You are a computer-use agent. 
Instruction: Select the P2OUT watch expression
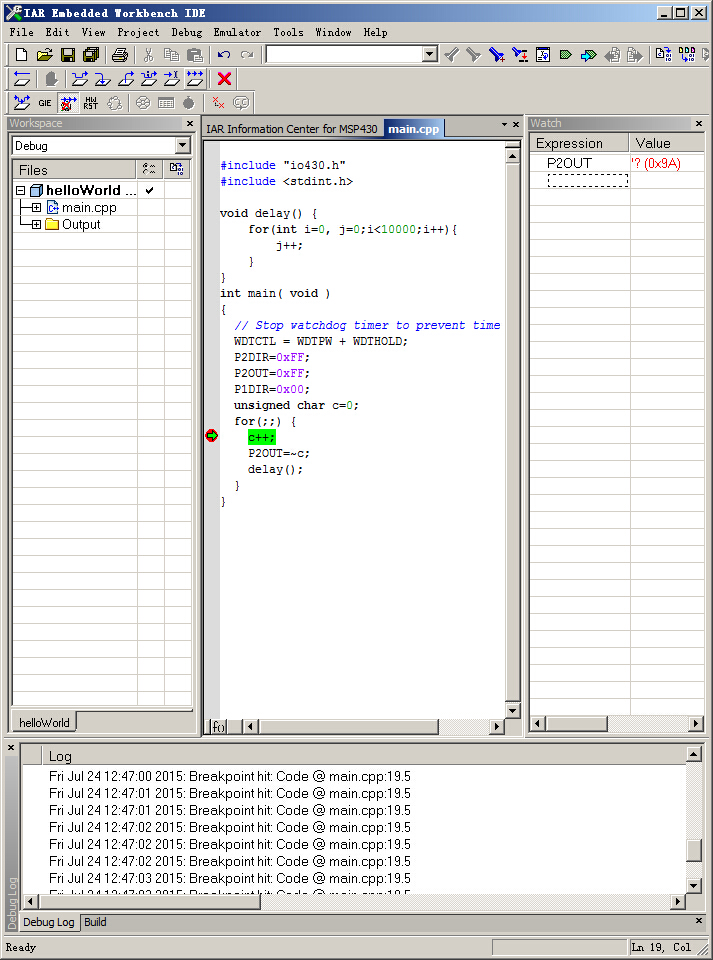tap(569, 163)
